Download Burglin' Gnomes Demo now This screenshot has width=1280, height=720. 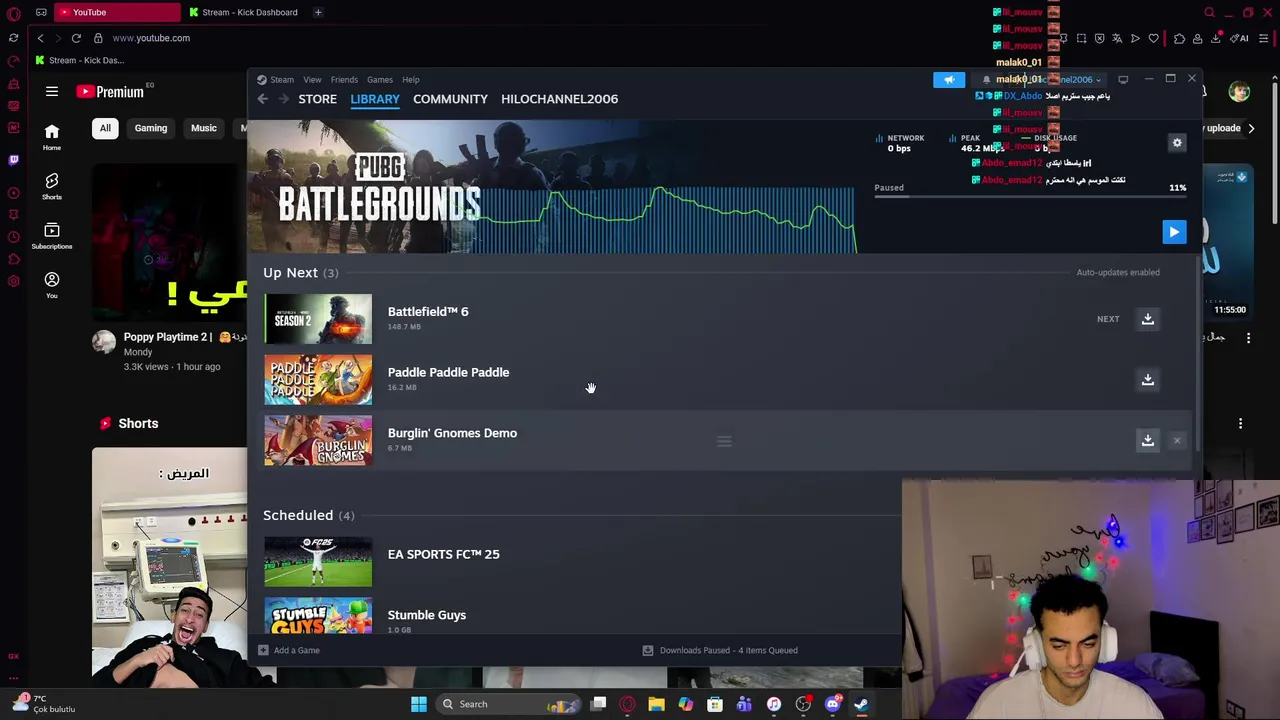[1148, 440]
